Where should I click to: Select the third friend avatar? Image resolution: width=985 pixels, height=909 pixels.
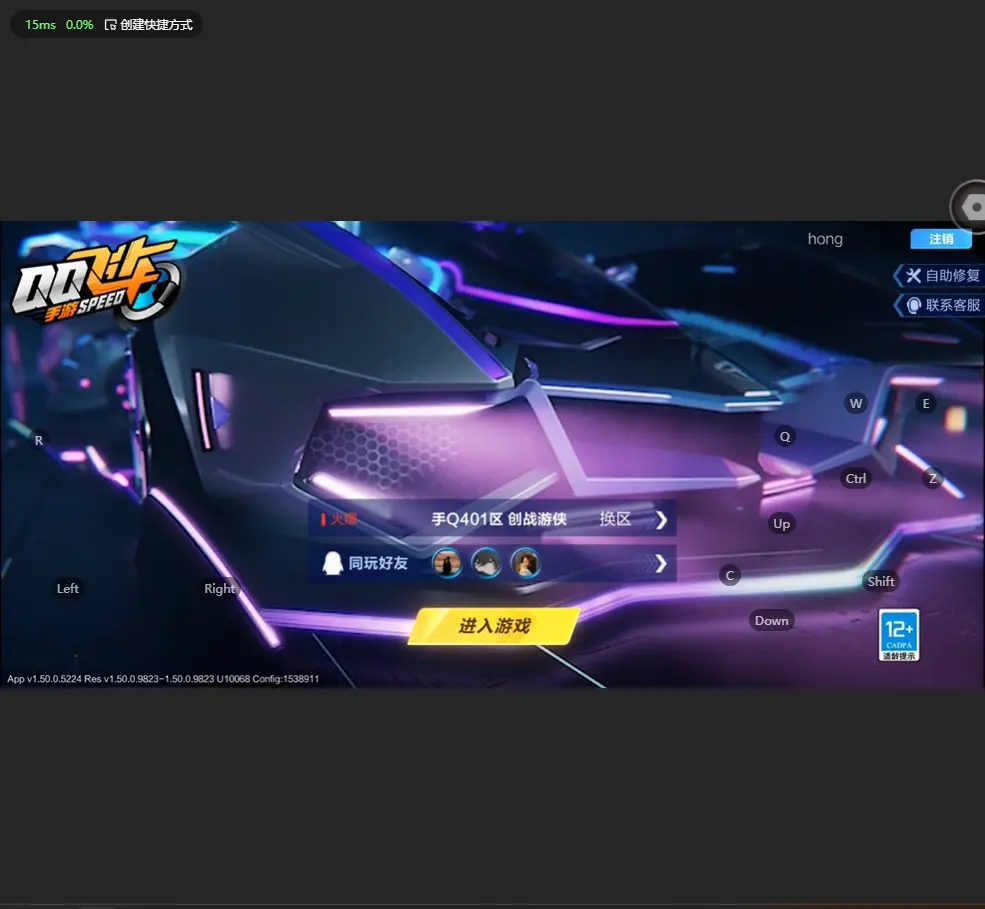click(x=525, y=563)
